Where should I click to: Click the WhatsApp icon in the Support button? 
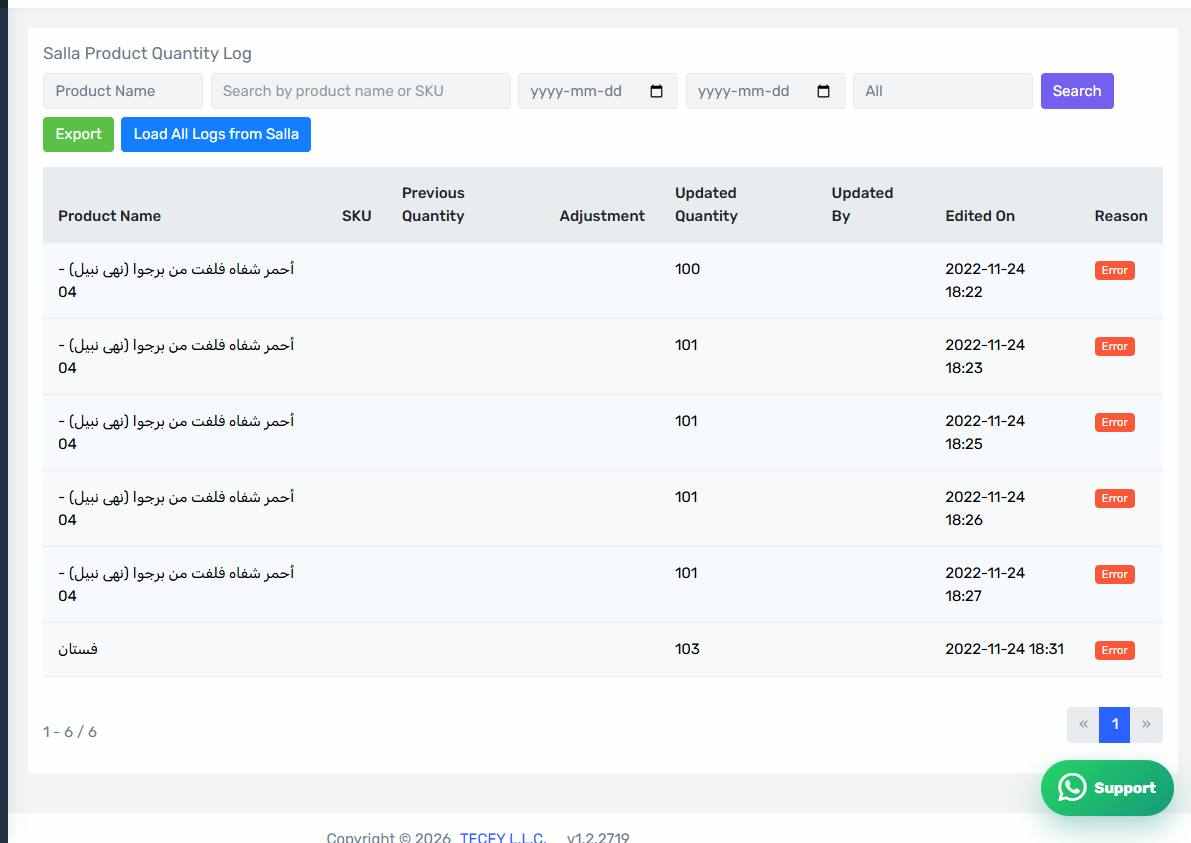[1072, 788]
